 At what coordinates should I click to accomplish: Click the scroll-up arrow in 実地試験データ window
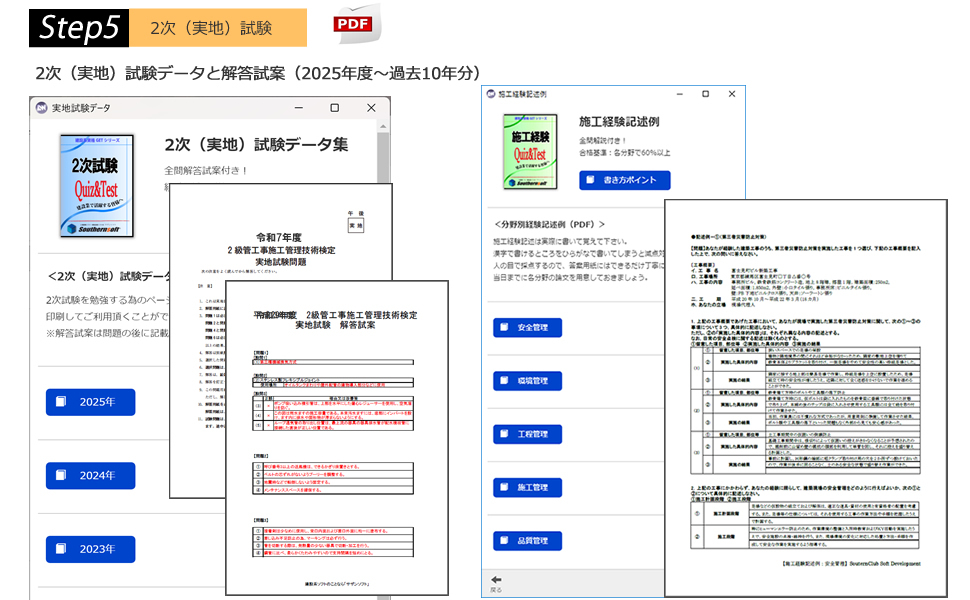[x=384, y=126]
